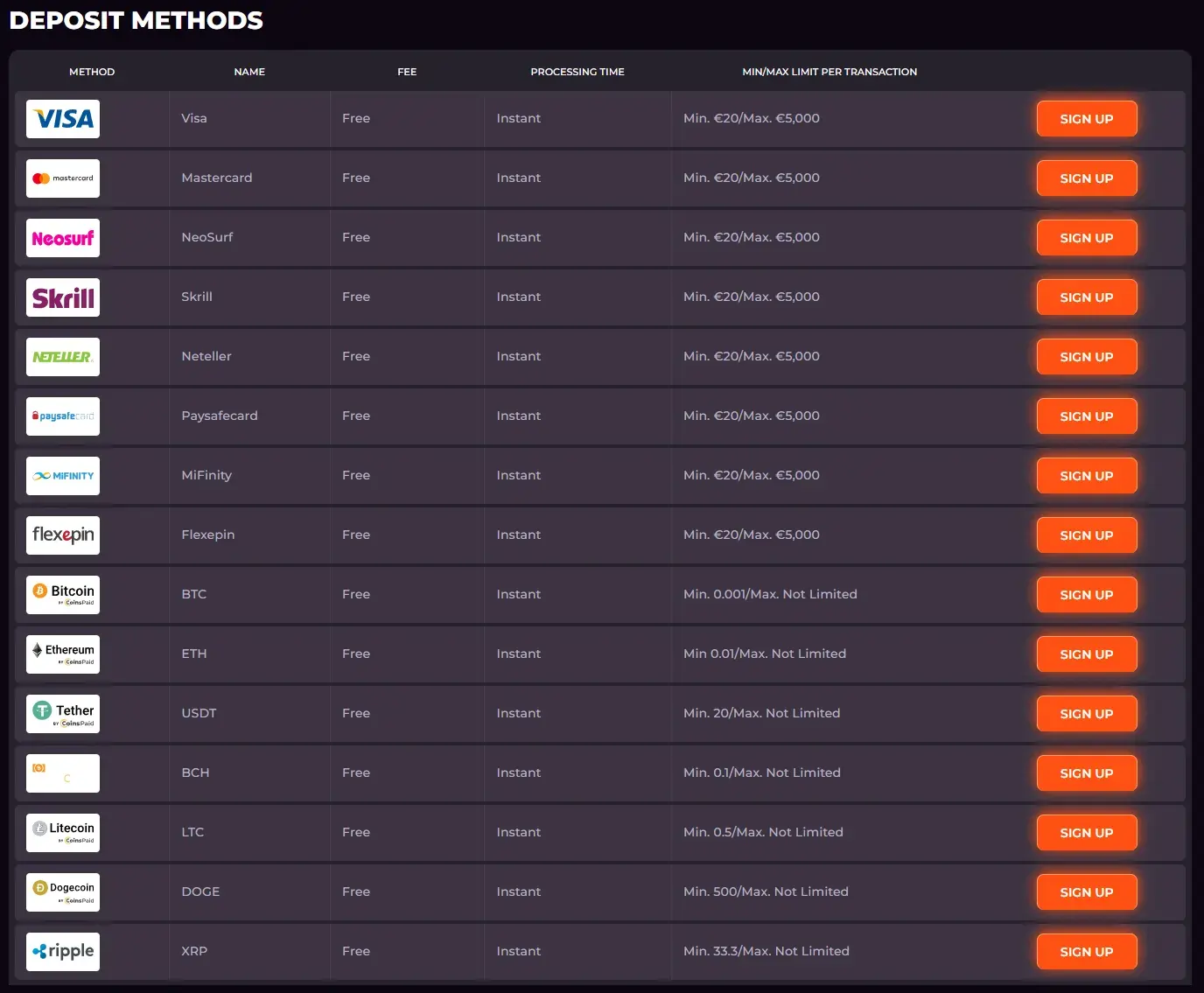Click the Mastercard logo icon
The height and width of the screenshot is (993, 1204).
click(x=63, y=178)
